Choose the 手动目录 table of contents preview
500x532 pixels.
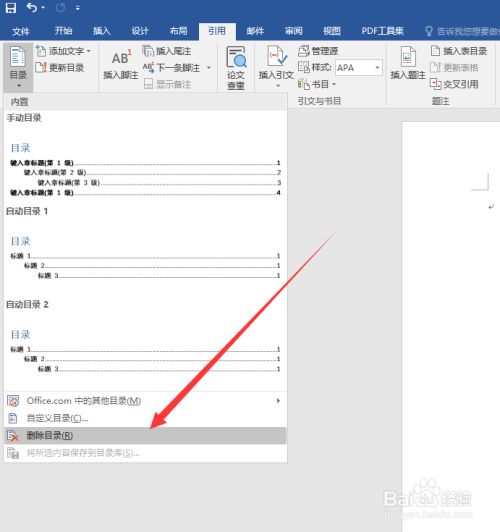pos(145,156)
